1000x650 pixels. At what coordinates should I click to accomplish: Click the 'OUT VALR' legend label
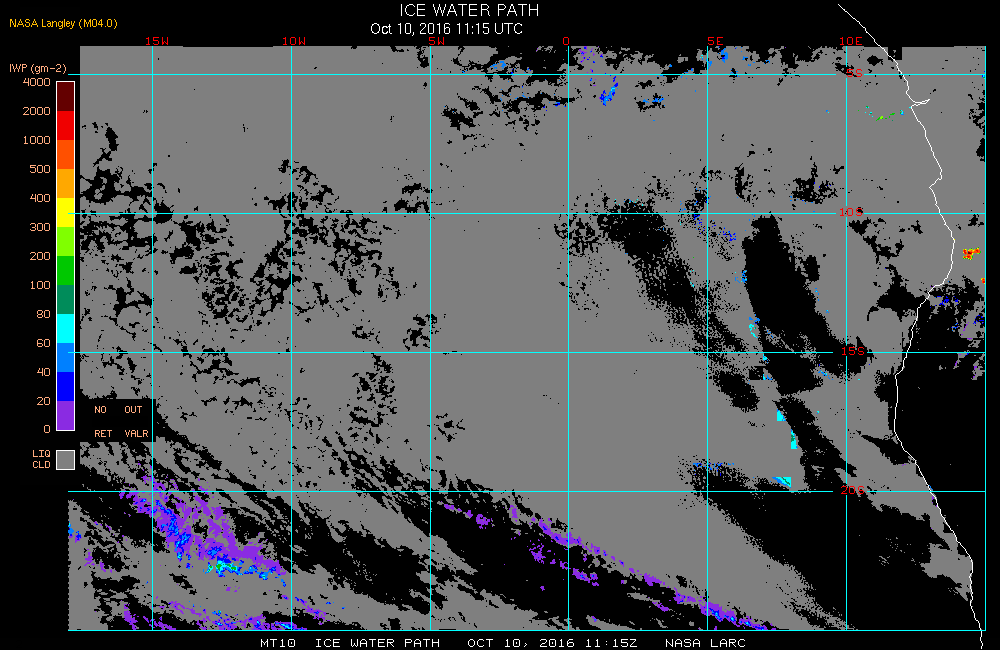135,422
